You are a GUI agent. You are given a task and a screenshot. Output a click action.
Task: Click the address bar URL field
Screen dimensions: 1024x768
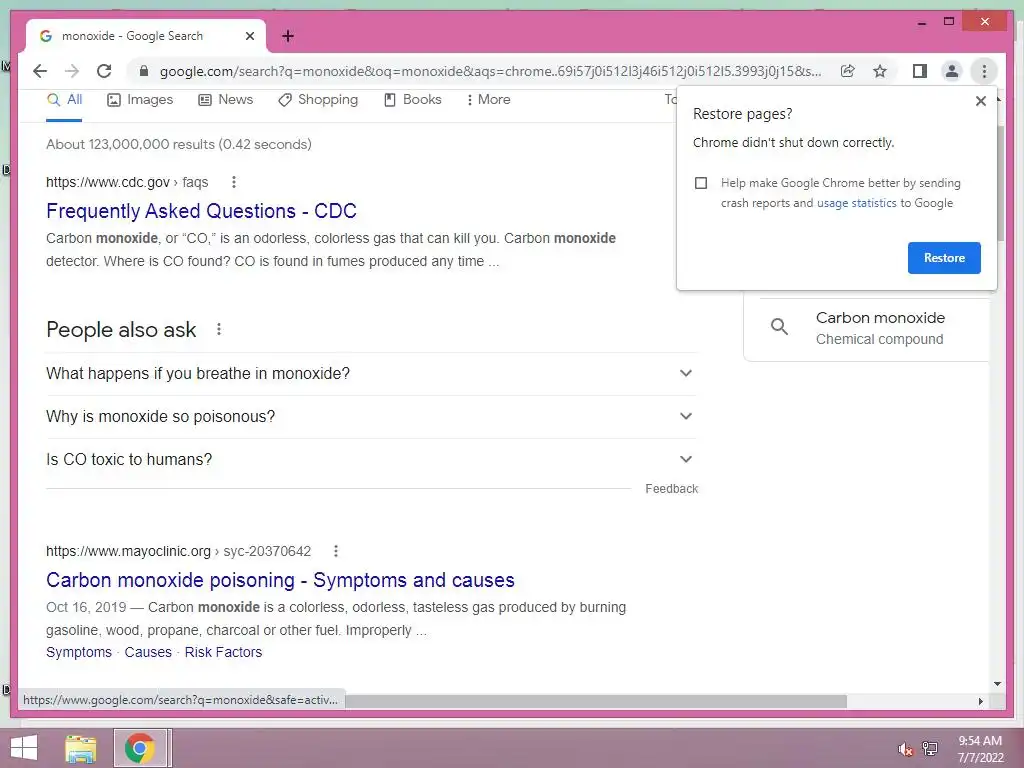click(x=490, y=71)
